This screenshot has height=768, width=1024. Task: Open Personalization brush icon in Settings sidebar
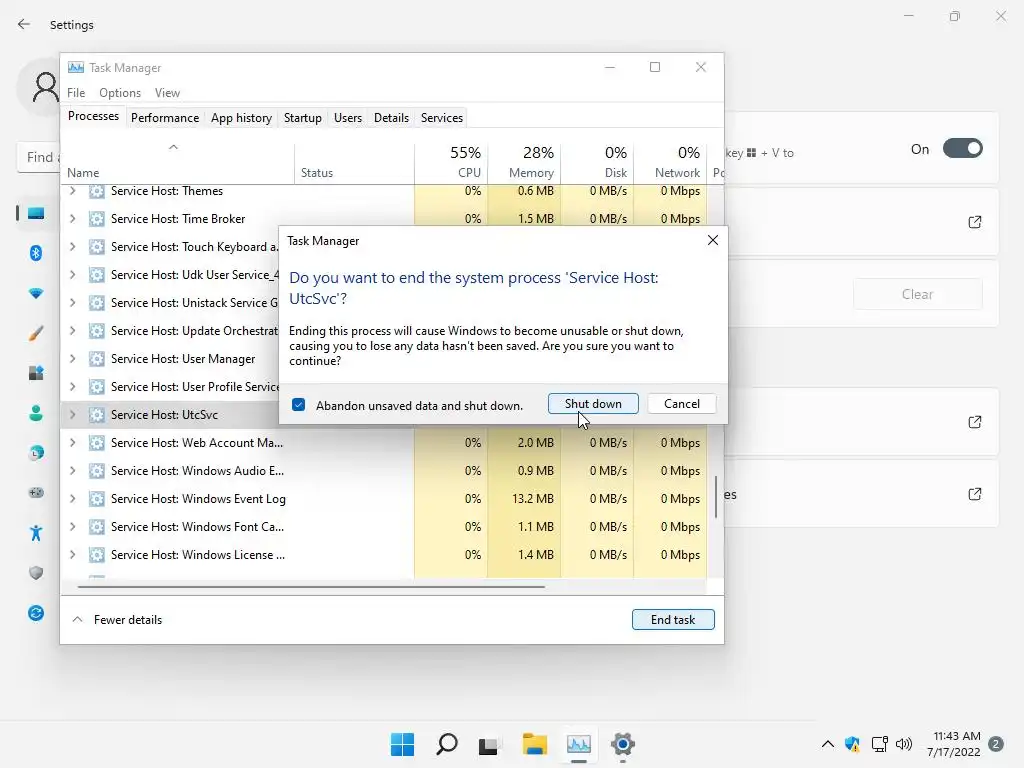coord(36,333)
